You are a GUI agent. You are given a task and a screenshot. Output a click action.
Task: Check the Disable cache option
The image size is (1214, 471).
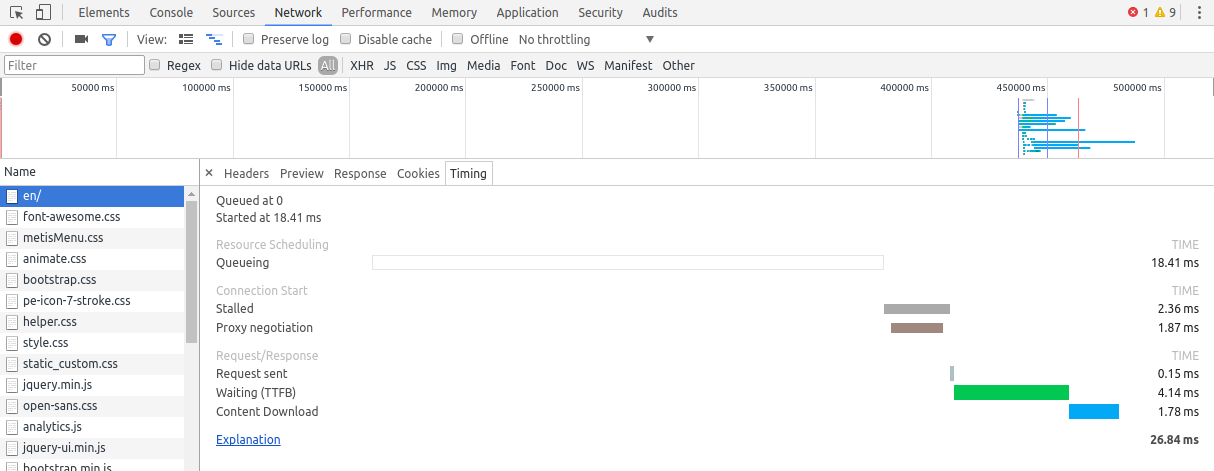(346, 39)
